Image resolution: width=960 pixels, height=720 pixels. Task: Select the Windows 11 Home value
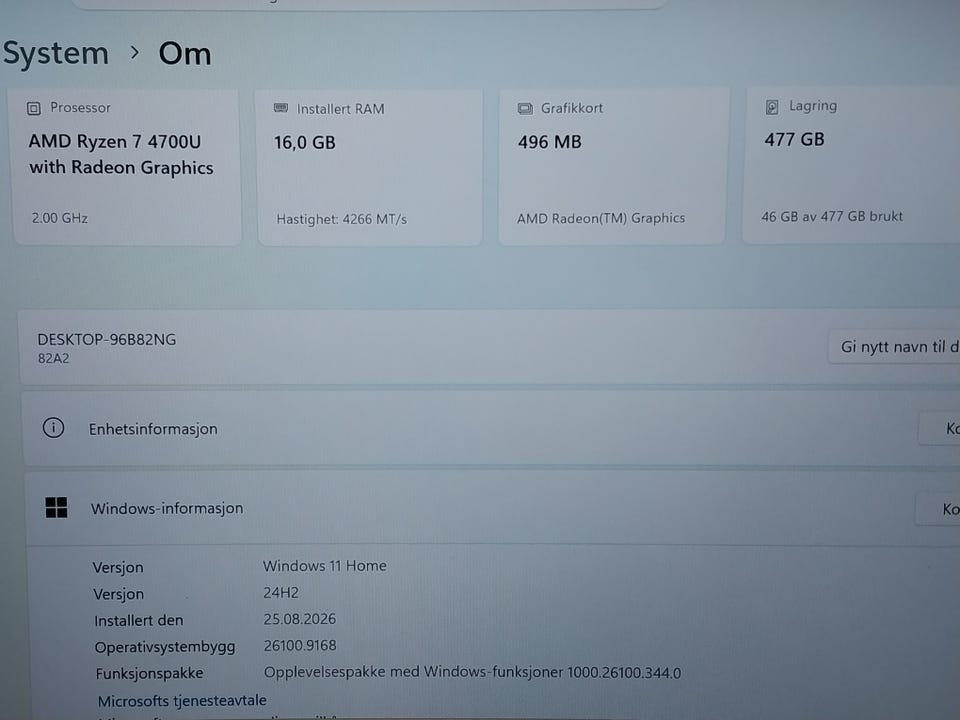(324, 566)
